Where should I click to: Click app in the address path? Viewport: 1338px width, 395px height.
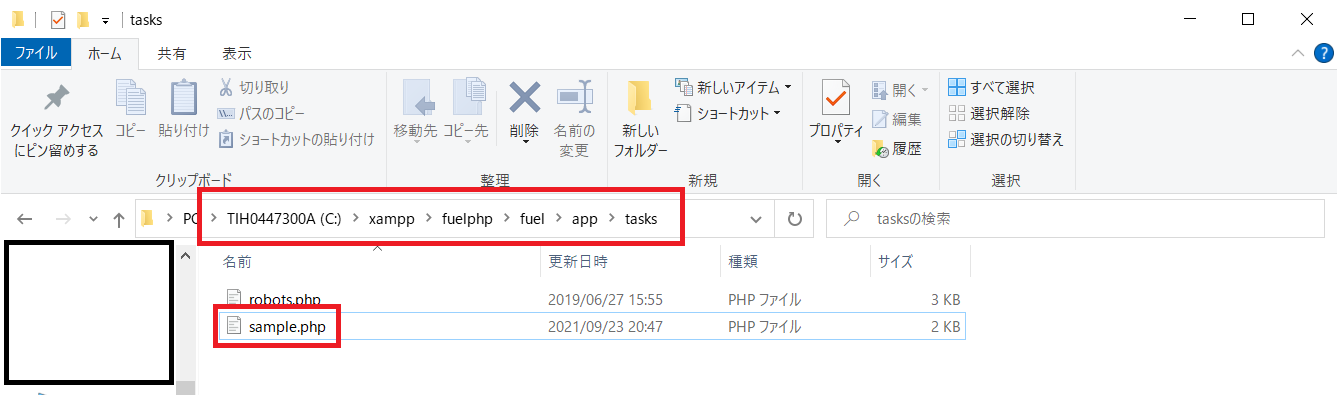584,218
